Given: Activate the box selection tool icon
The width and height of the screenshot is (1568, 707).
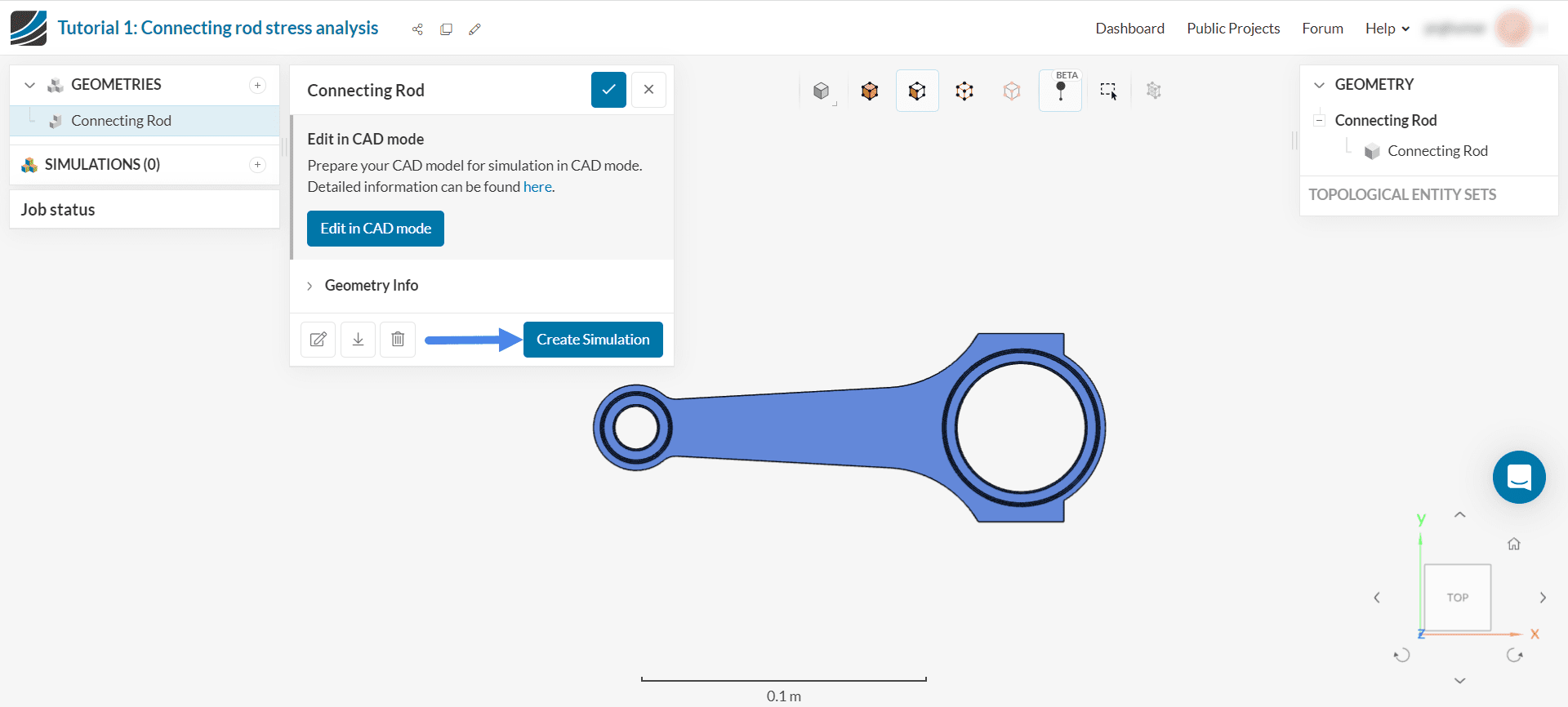Looking at the screenshot, I should [1107, 91].
